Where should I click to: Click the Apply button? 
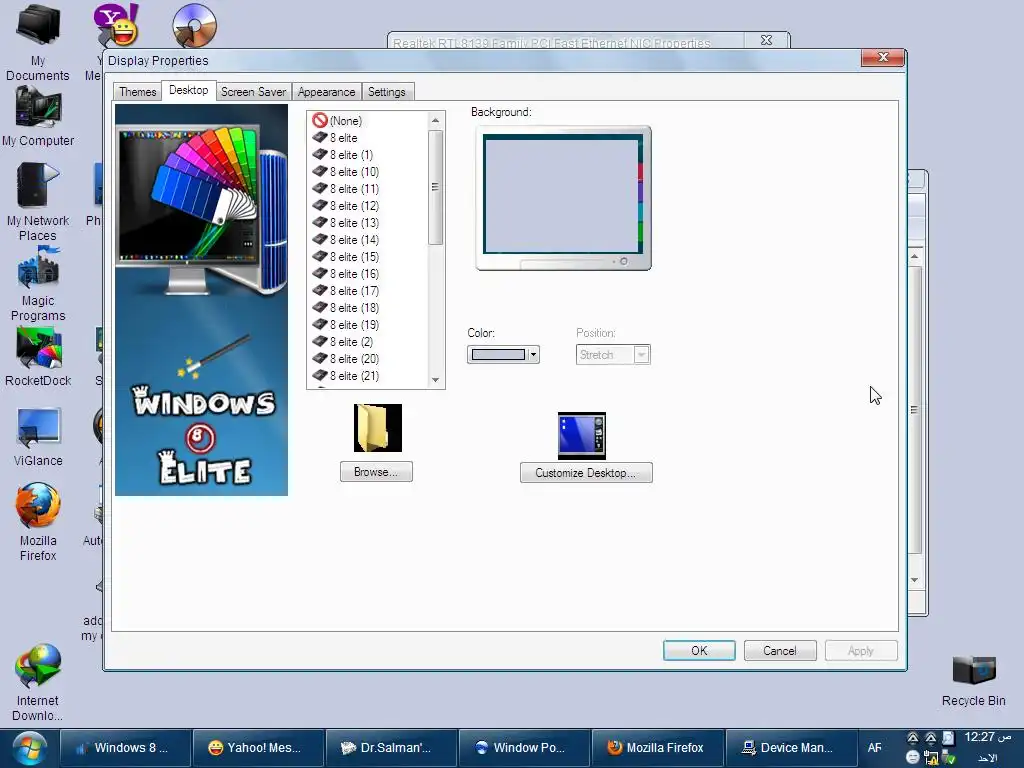(x=861, y=650)
